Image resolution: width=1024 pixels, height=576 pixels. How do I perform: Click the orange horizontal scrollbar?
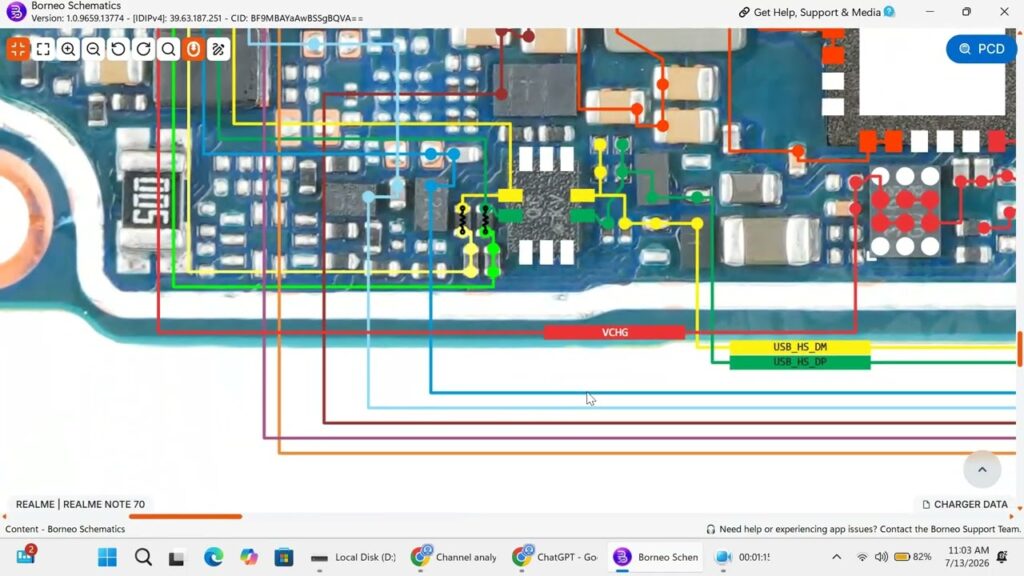click(185, 516)
